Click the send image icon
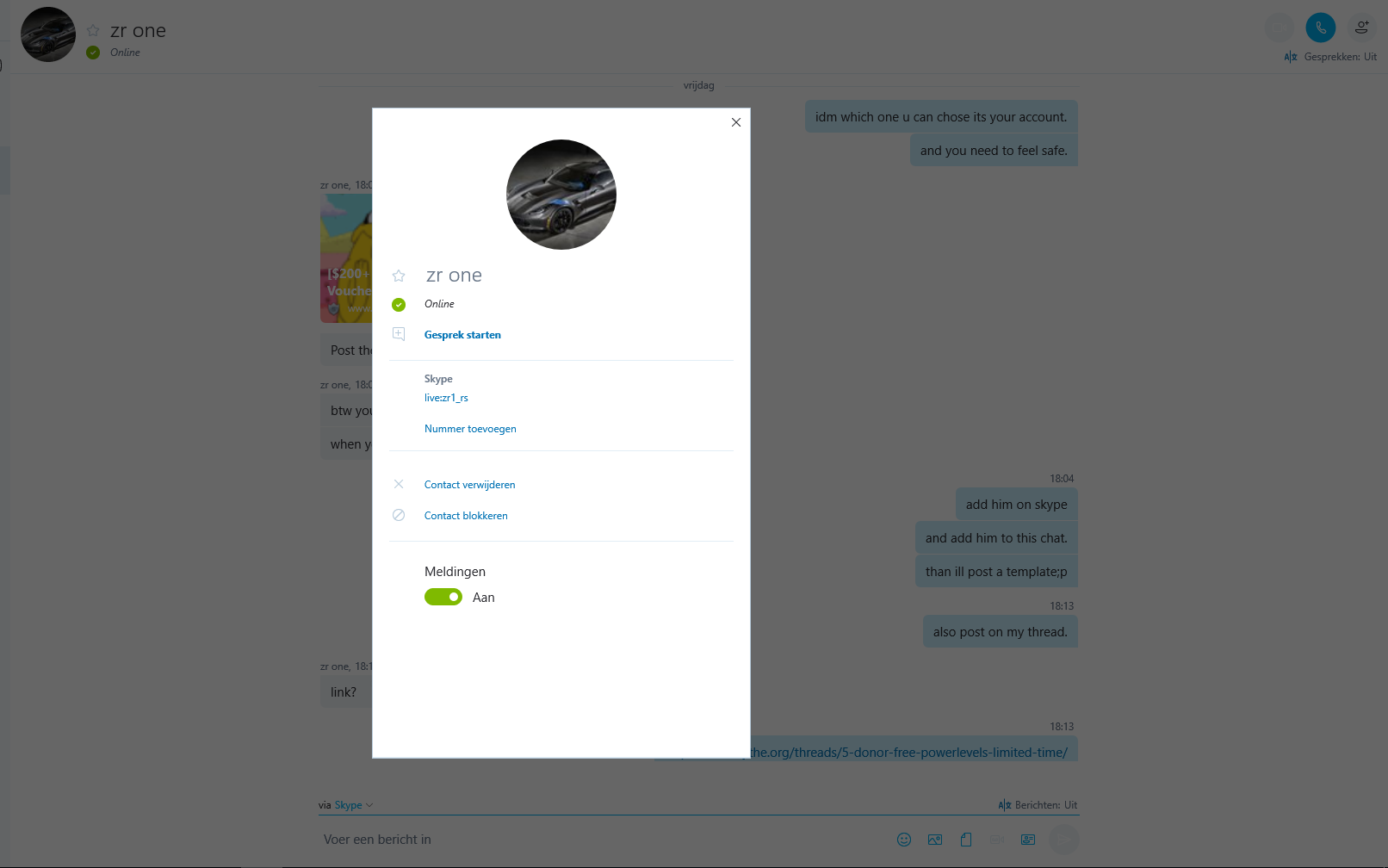Image resolution: width=1388 pixels, height=868 pixels. click(935, 840)
